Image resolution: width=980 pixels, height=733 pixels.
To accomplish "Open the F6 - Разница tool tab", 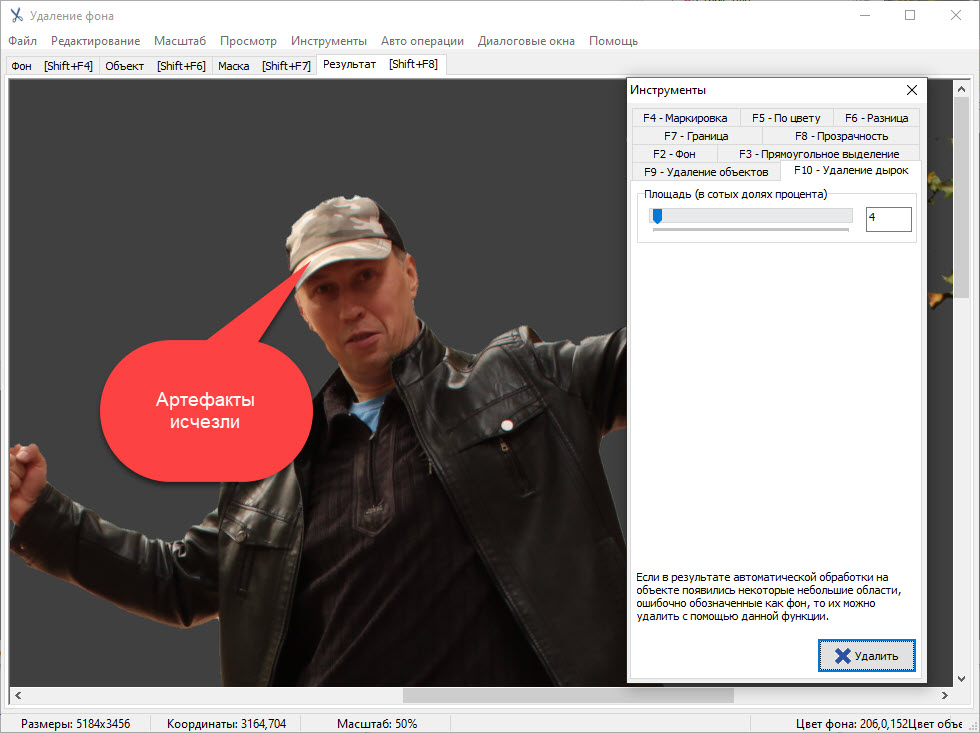I will point(876,118).
